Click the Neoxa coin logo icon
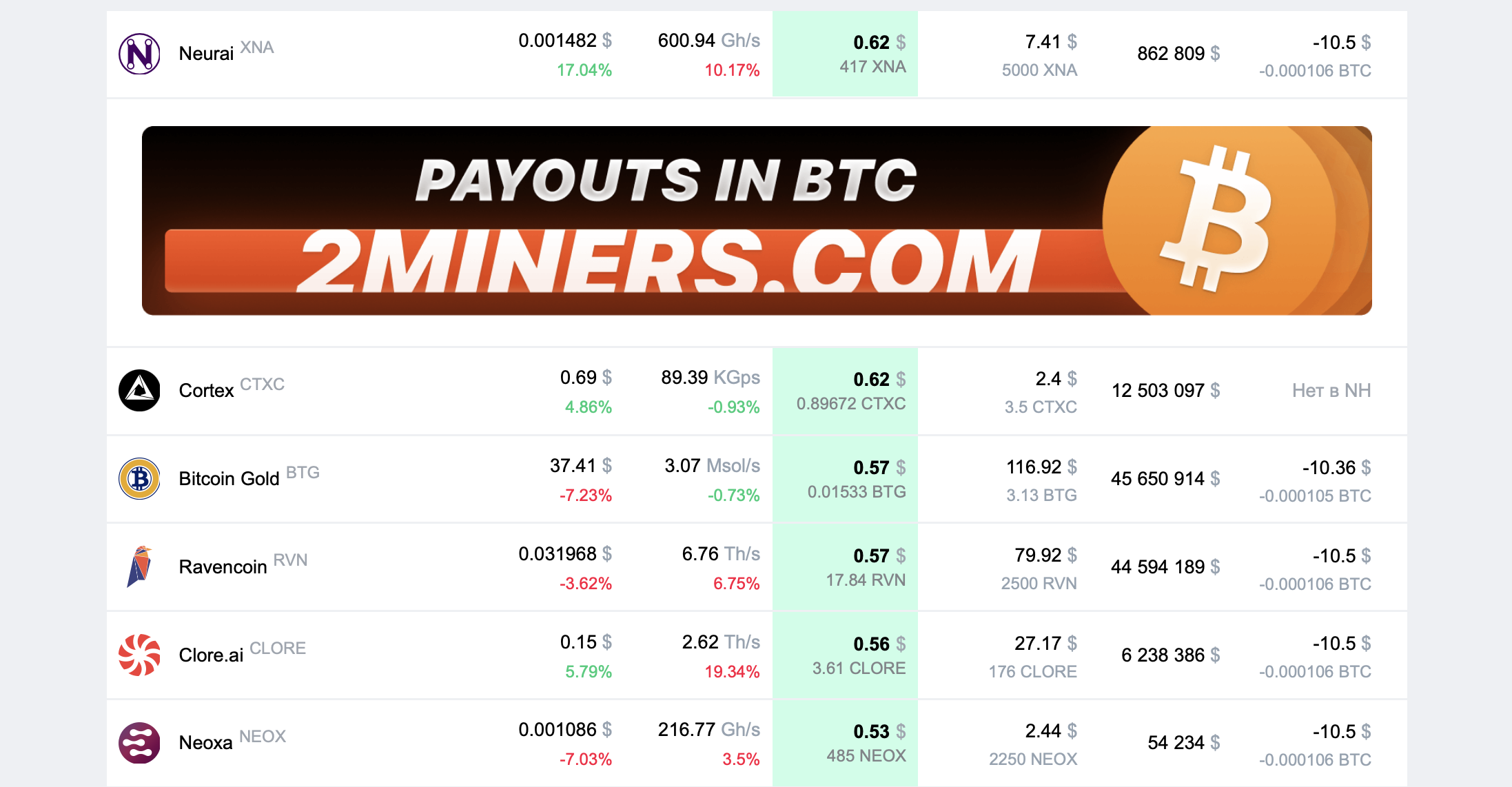 click(139, 743)
